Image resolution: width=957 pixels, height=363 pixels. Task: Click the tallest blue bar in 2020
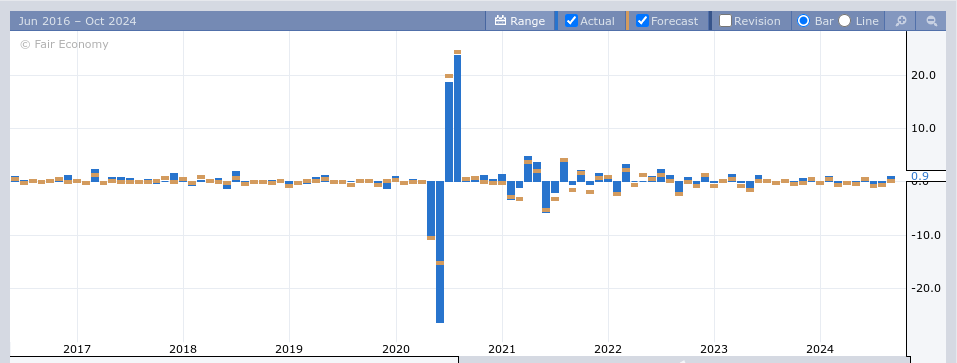pos(457,118)
